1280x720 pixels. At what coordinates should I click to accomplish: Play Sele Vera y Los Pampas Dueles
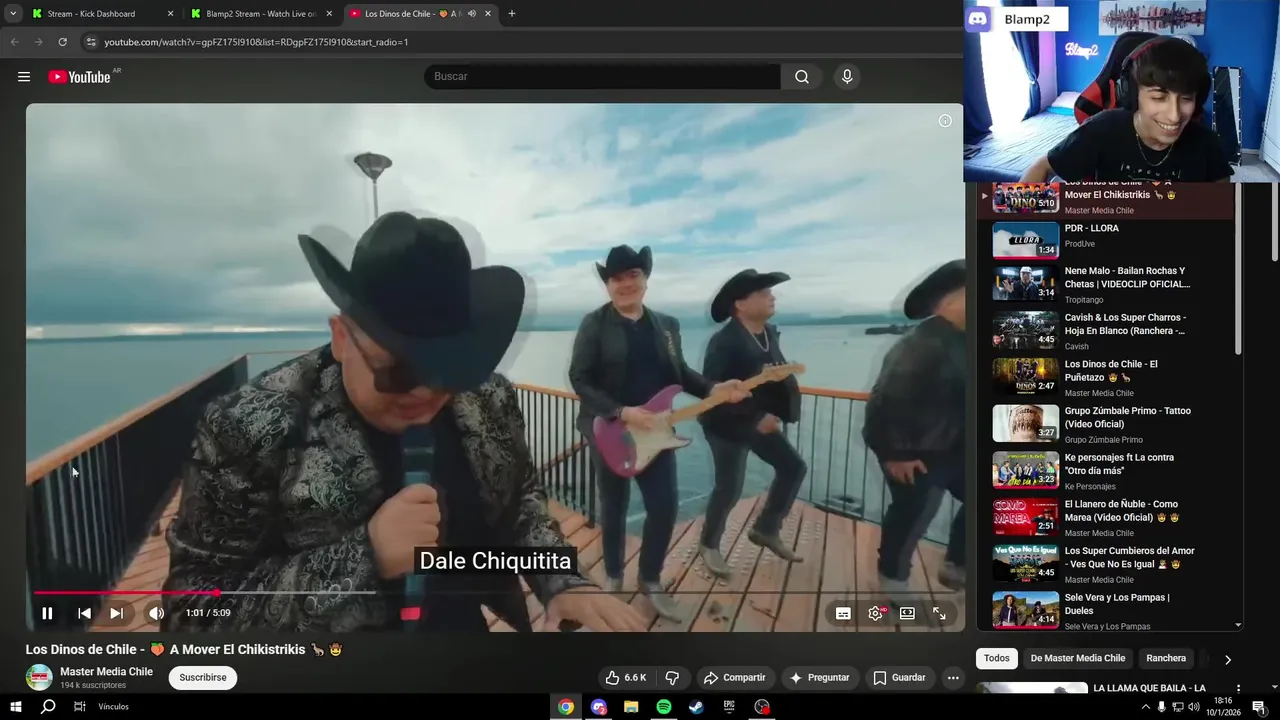pos(1106,611)
